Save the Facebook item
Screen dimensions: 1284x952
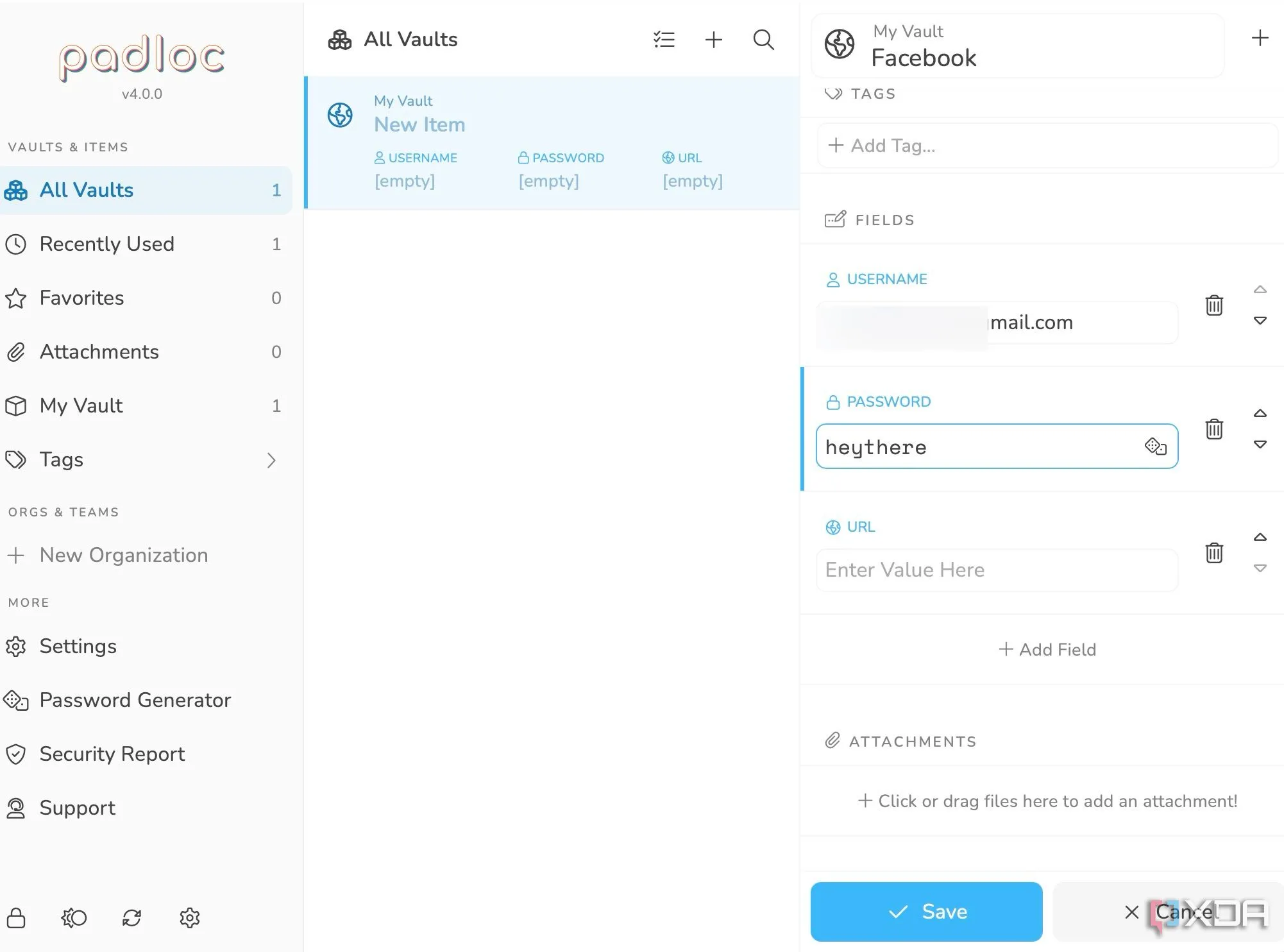coord(926,912)
